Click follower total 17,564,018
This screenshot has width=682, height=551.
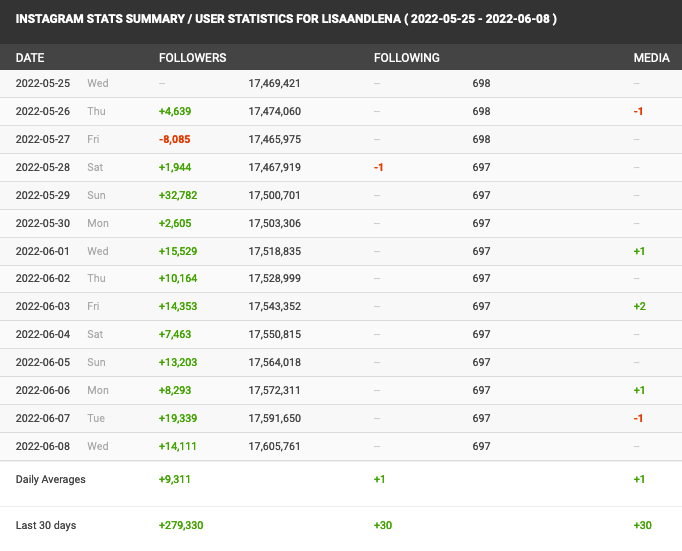[x=274, y=362]
